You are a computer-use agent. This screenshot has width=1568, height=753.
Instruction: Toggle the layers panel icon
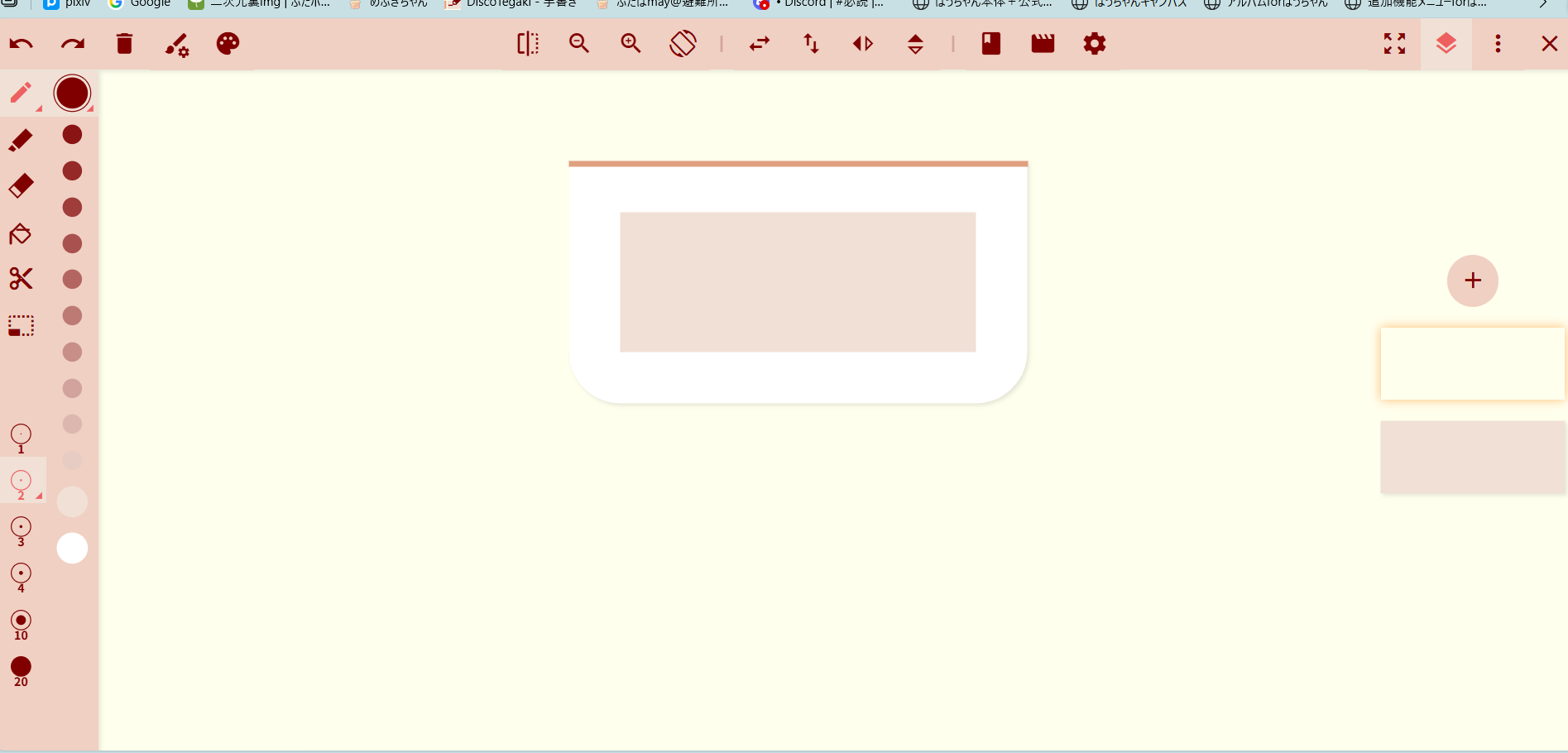(1446, 44)
